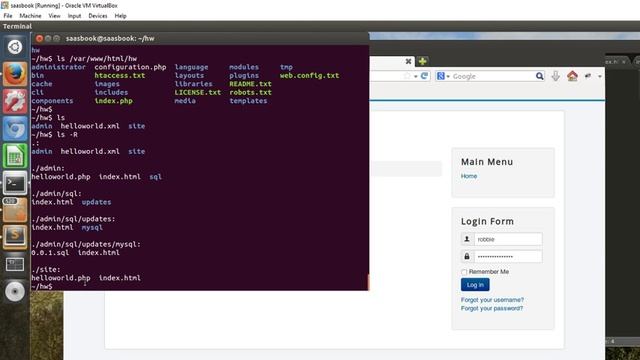Launch Chromium browser from the dock
This screenshot has width=640, height=360.
[15, 129]
